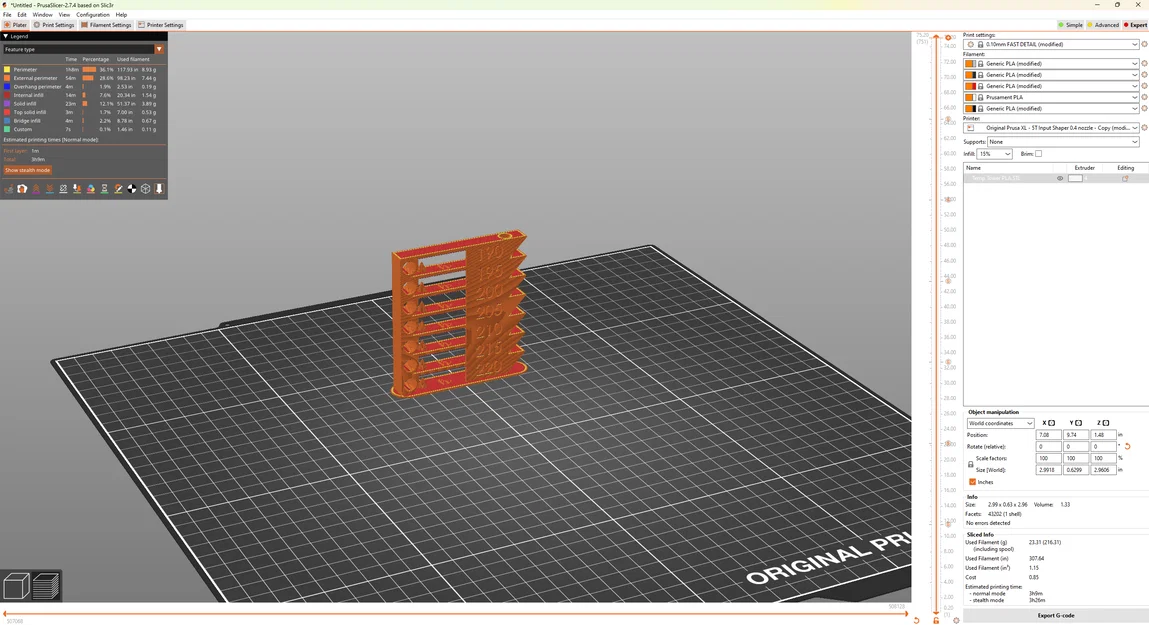Open print settings preset dropdown

point(1051,44)
